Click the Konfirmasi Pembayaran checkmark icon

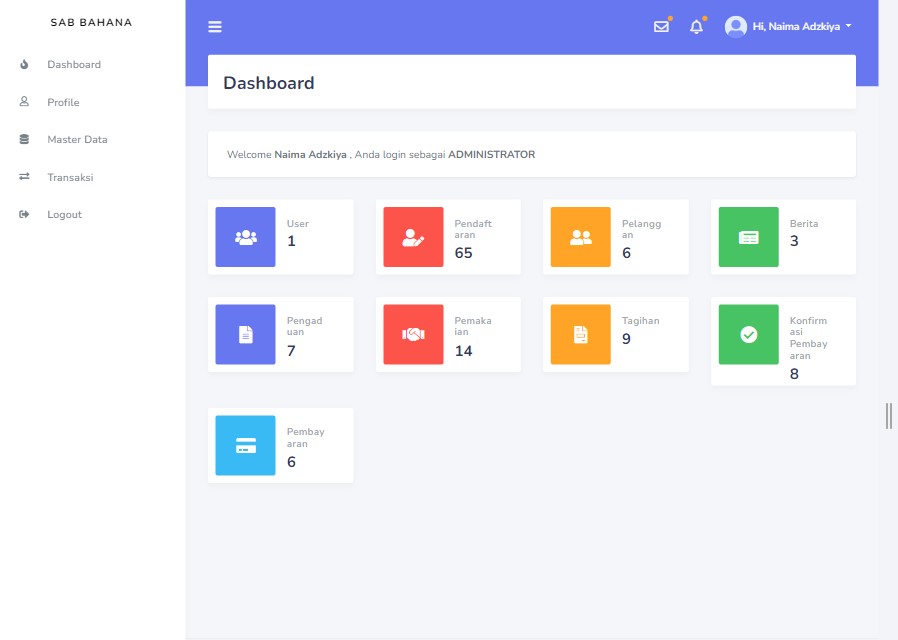tap(748, 335)
